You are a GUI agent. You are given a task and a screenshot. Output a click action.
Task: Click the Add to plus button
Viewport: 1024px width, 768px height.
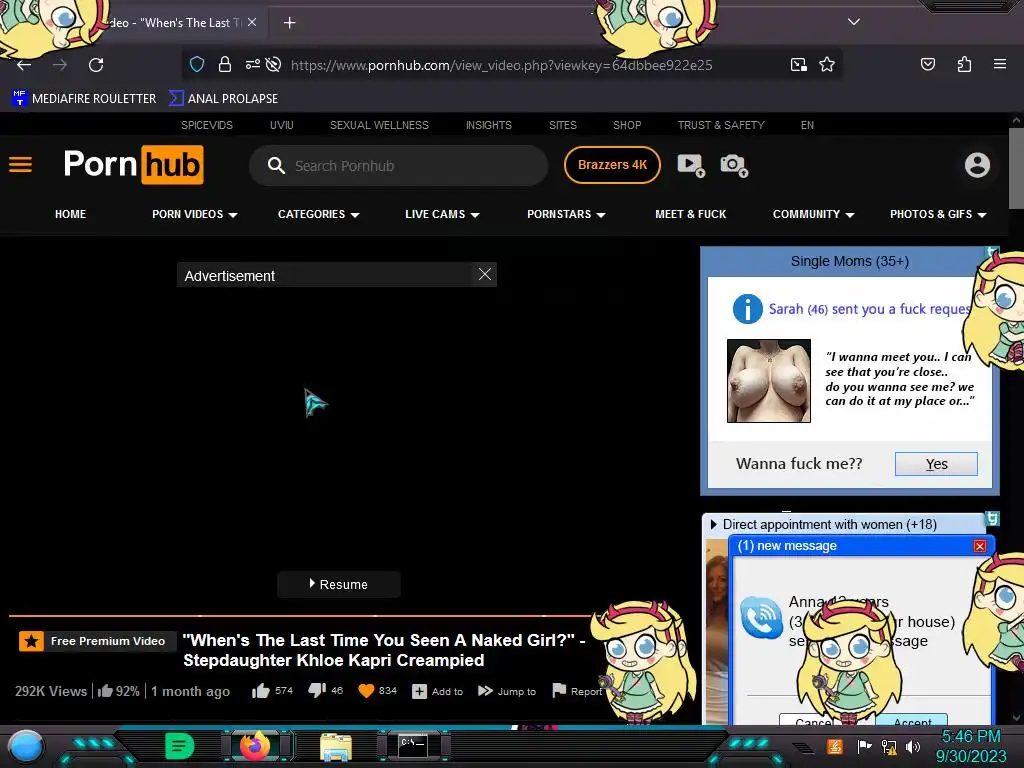click(x=438, y=691)
